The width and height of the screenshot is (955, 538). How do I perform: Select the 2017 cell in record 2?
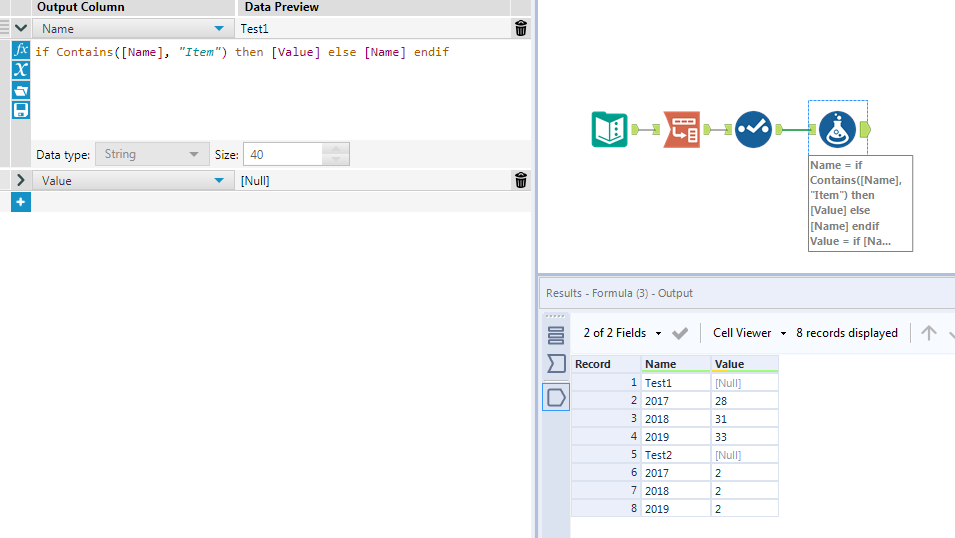[675, 401]
